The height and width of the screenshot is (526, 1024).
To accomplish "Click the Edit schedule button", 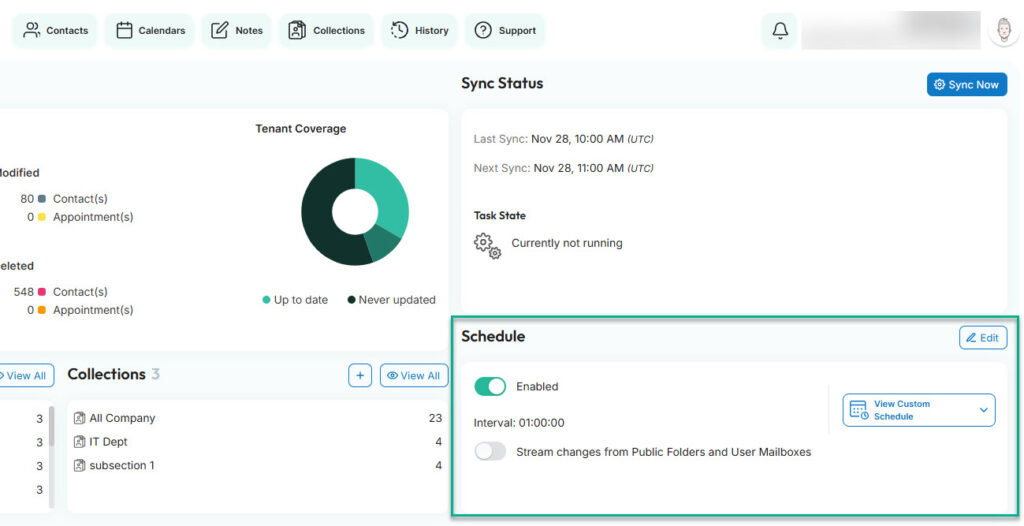I will pos(983,338).
